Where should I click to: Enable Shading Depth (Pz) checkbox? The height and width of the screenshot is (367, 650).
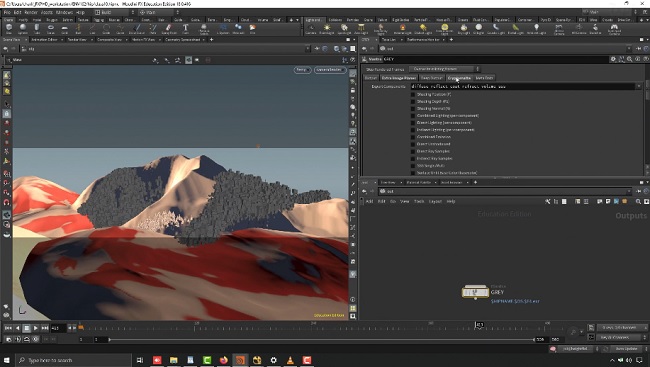[413, 102]
